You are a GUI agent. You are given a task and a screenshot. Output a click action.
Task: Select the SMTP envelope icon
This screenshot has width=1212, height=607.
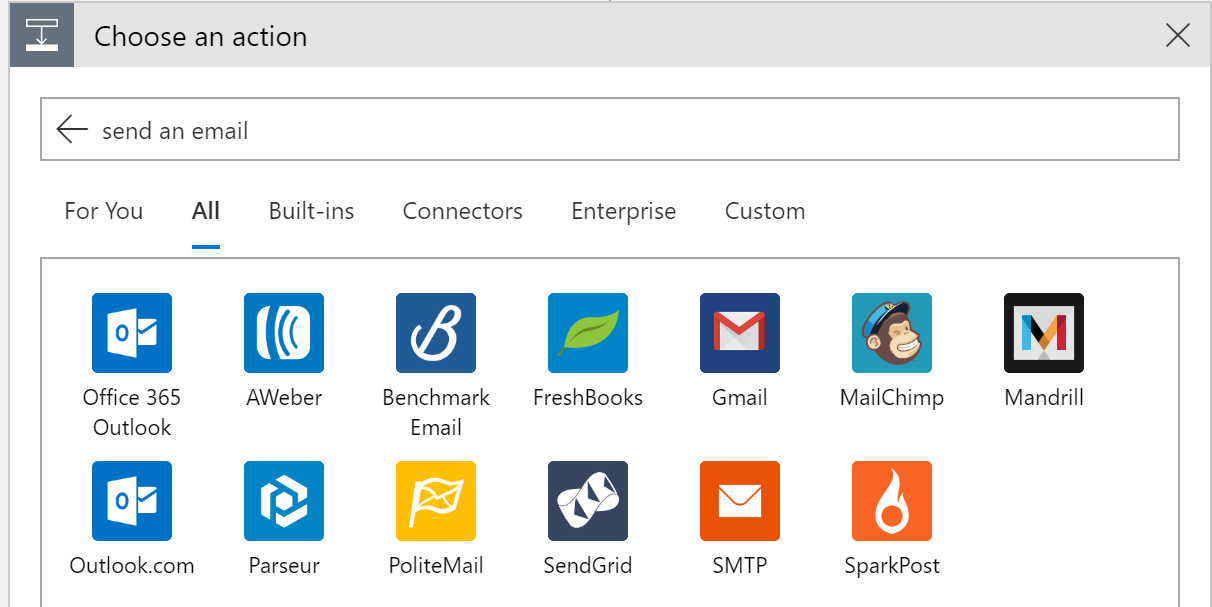point(740,501)
